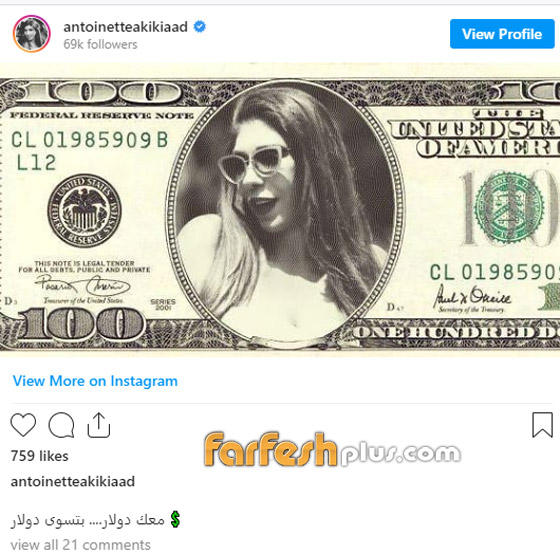Click the 69k followers text
Viewport: 560px width, 554px height.
100,44
